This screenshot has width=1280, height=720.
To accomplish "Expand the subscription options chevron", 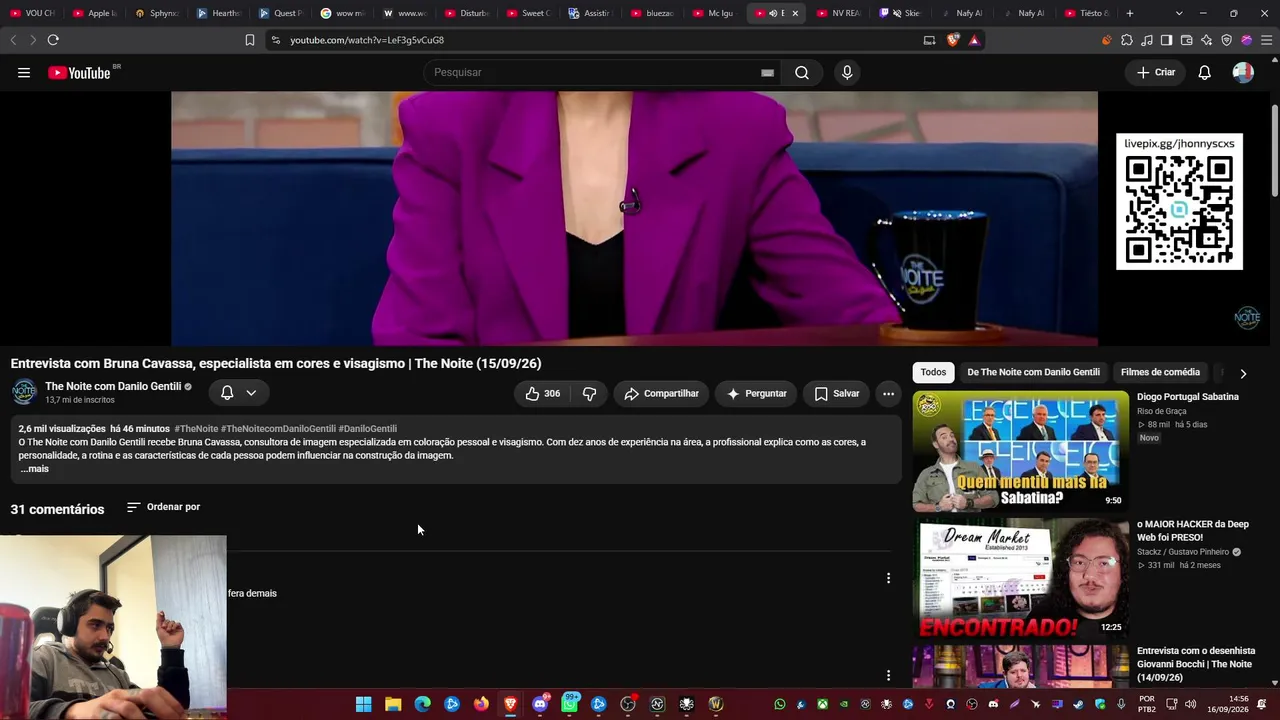I will click(251, 393).
